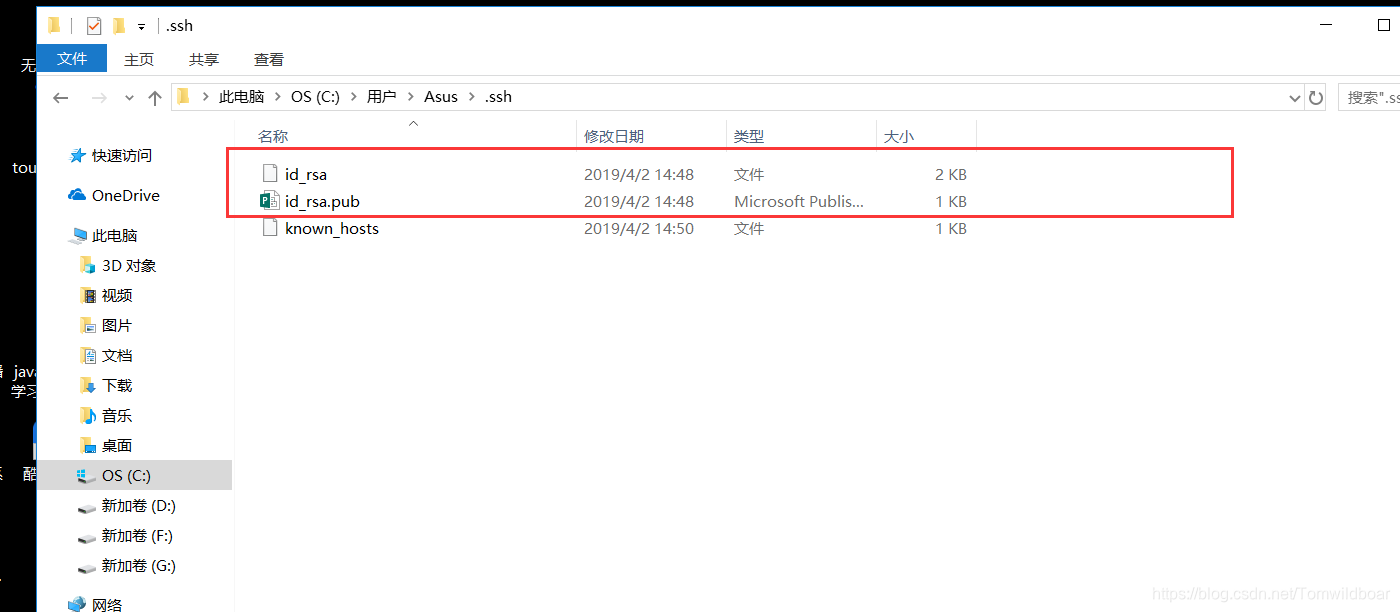Image resolution: width=1400 pixels, height=612 pixels.
Task: Click the 此电脑 computer icon
Action: (x=77, y=236)
